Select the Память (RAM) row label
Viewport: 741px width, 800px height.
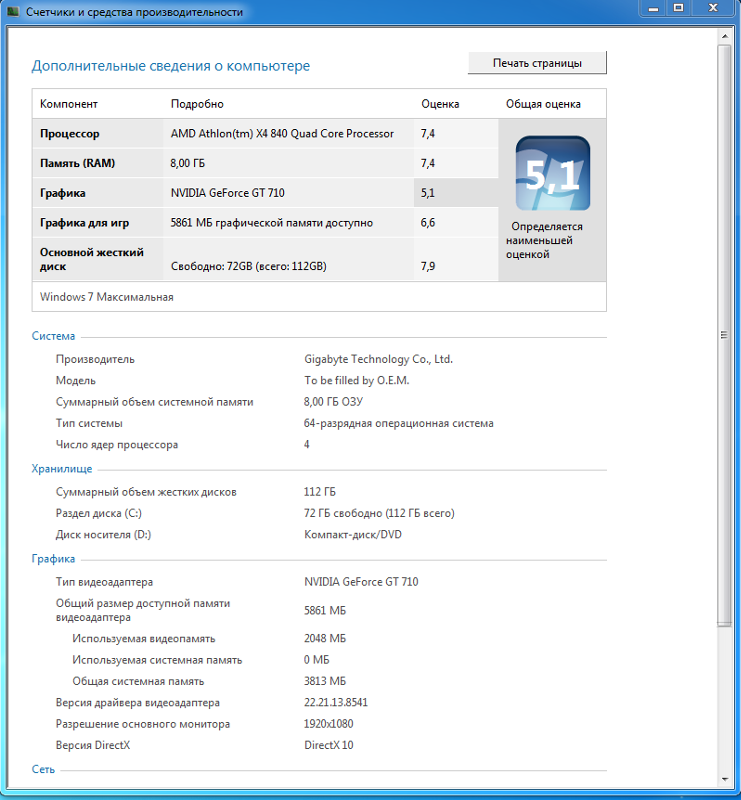coord(77,163)
